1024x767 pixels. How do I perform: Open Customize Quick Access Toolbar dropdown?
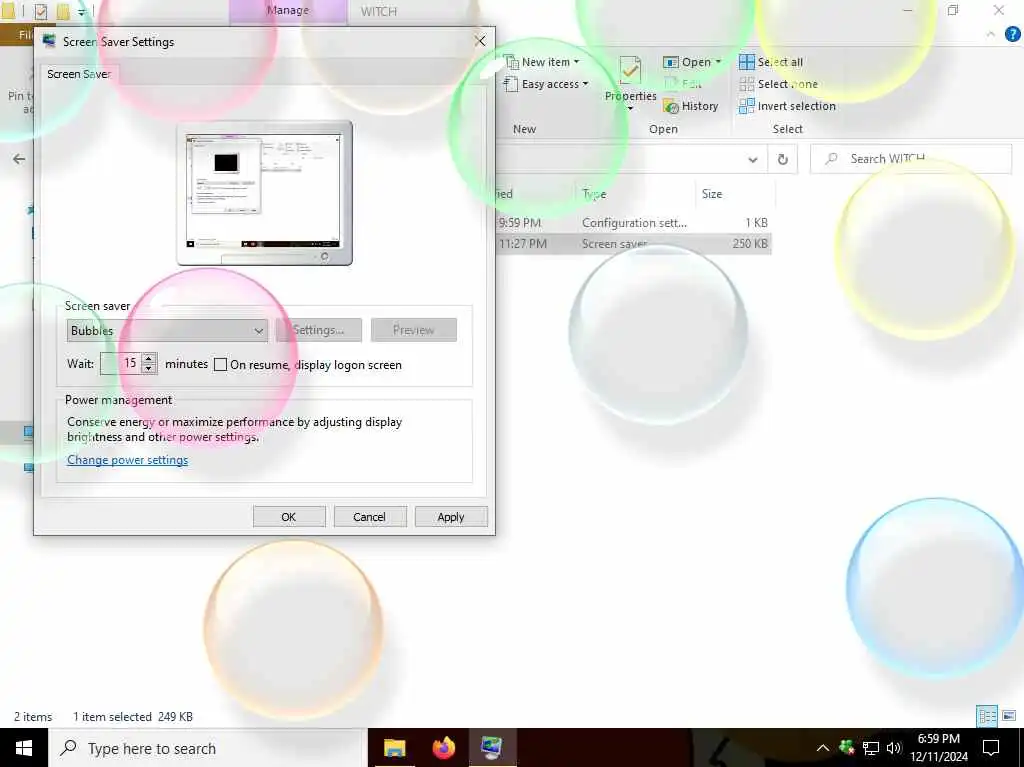click(82, 11)
